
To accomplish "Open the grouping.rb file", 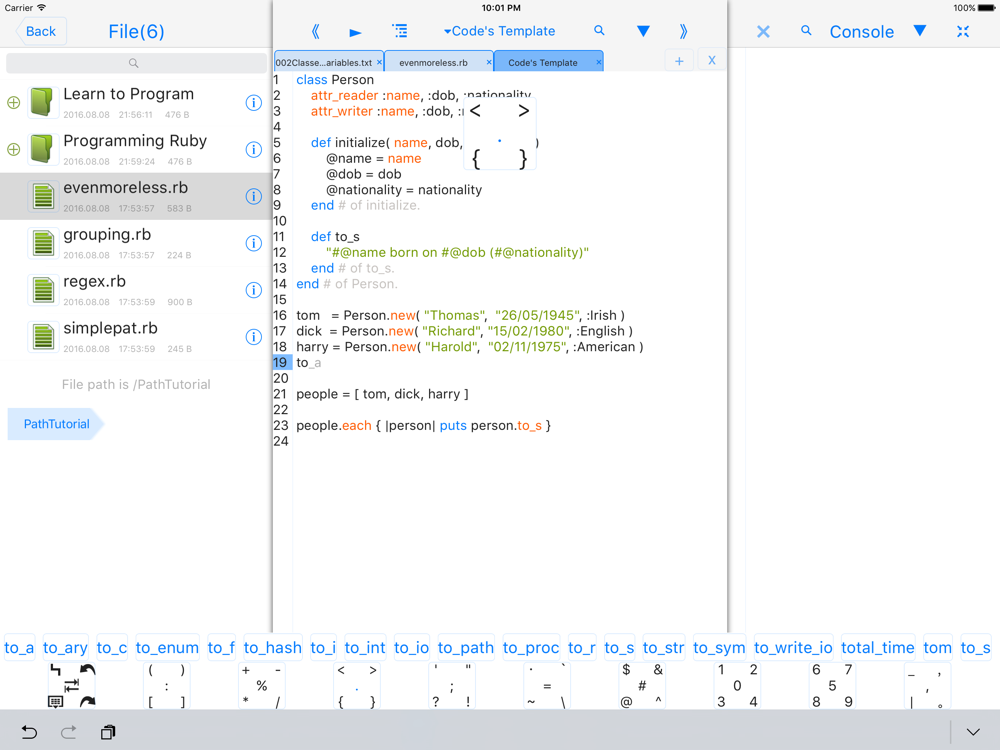I will click(x=136, y=243).
